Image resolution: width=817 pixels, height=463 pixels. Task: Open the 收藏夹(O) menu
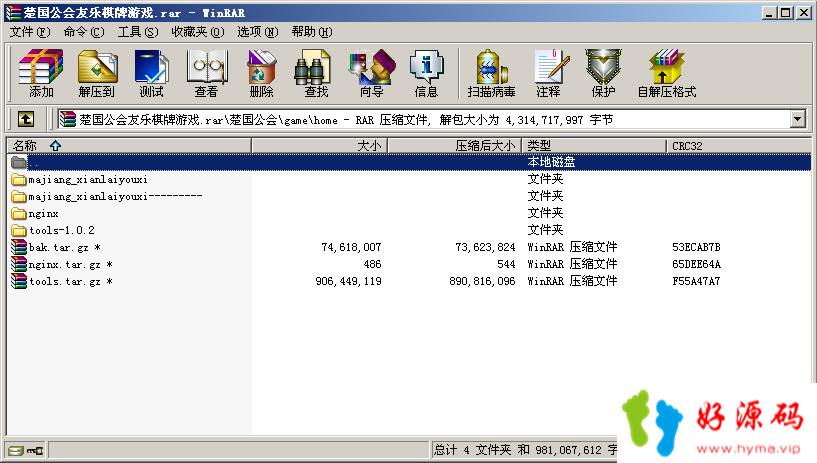pyautogui.click(x=198, y=32)
